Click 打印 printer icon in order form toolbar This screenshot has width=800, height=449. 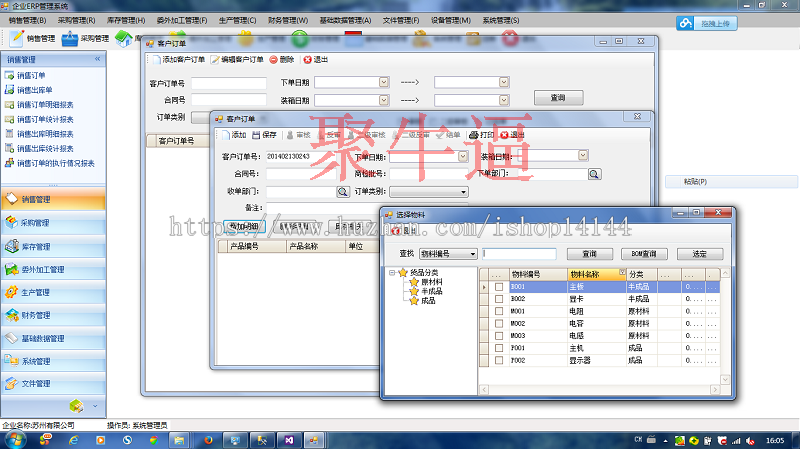tap(473, 135)
